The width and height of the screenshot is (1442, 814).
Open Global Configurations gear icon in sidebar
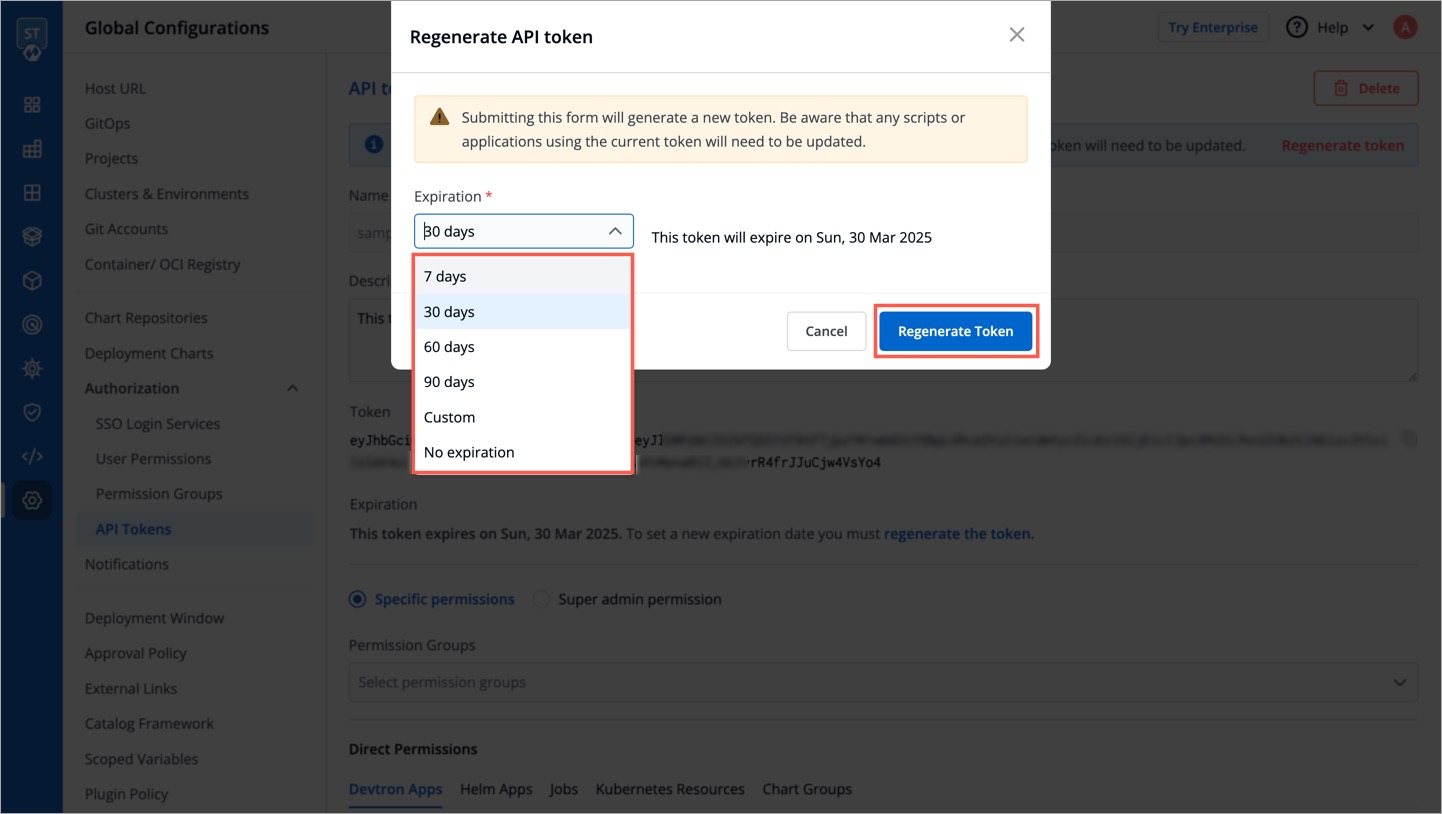32,500
